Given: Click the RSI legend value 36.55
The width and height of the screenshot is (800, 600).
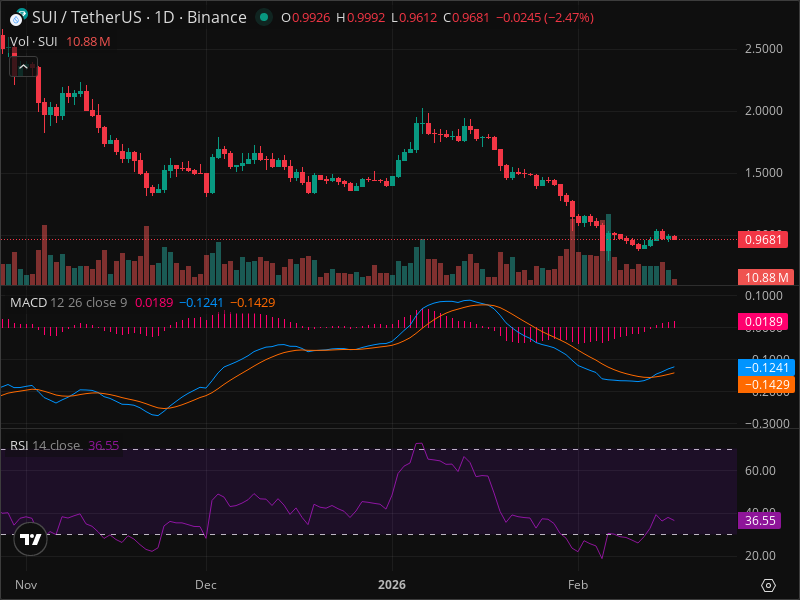Looking at the screenshot, I should coord(104,445).
